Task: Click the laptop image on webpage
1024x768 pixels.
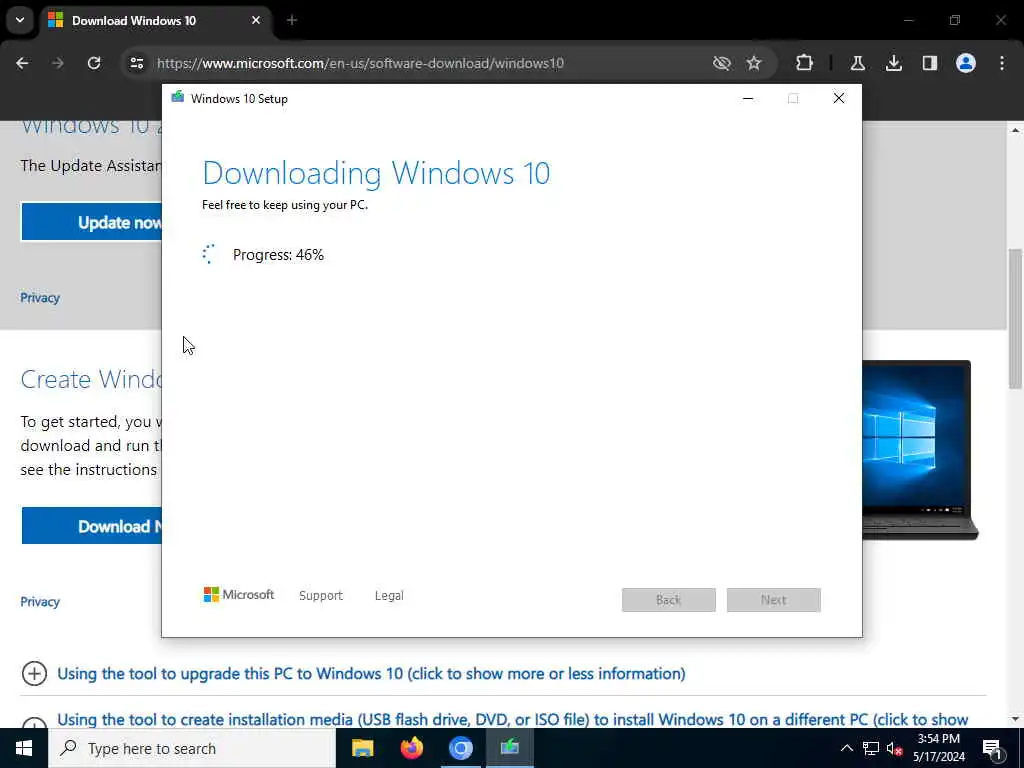Action: click(x=920, y=450)
